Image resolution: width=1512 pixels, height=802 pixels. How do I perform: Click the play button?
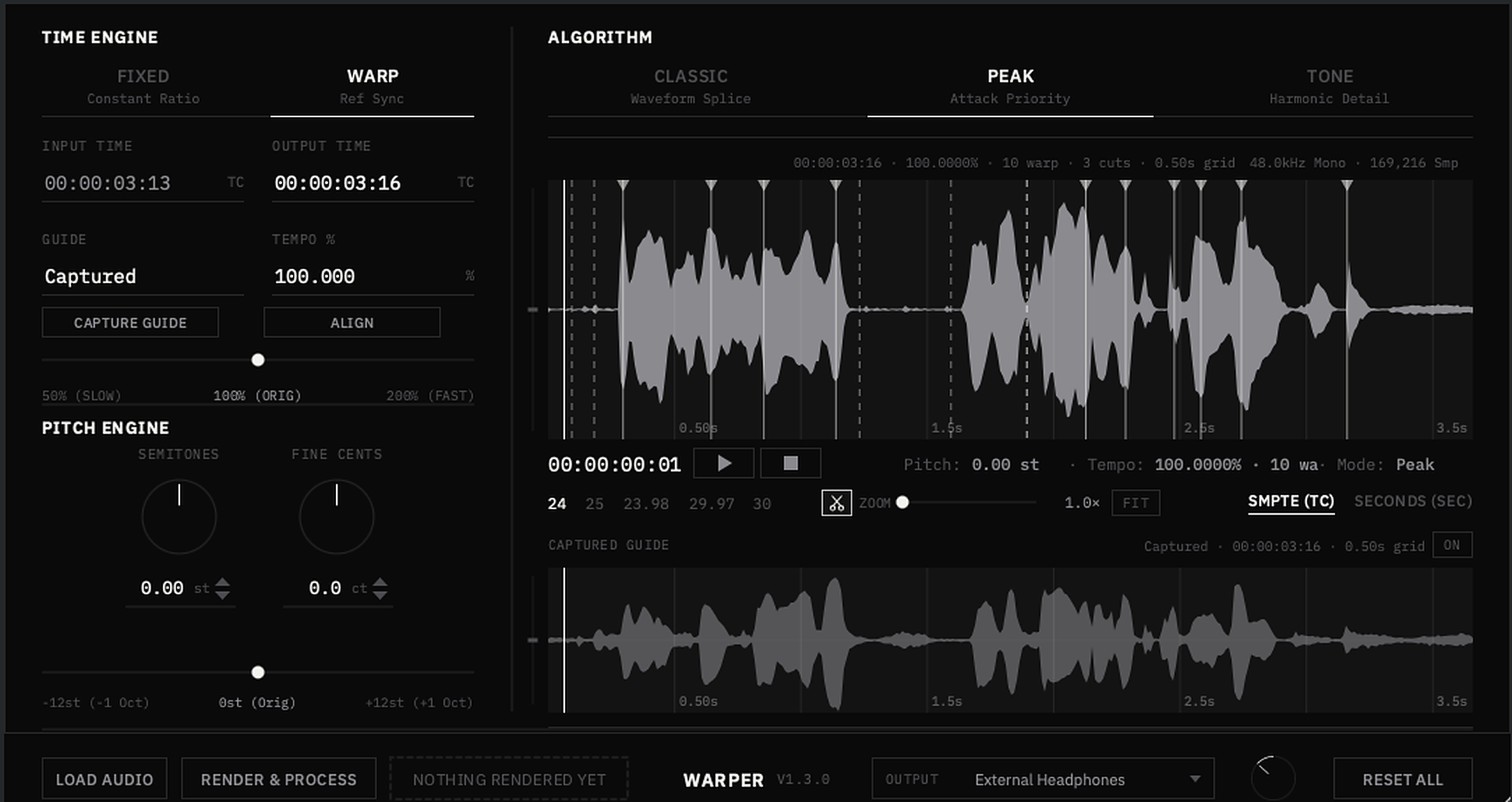(x=724, y=464)
